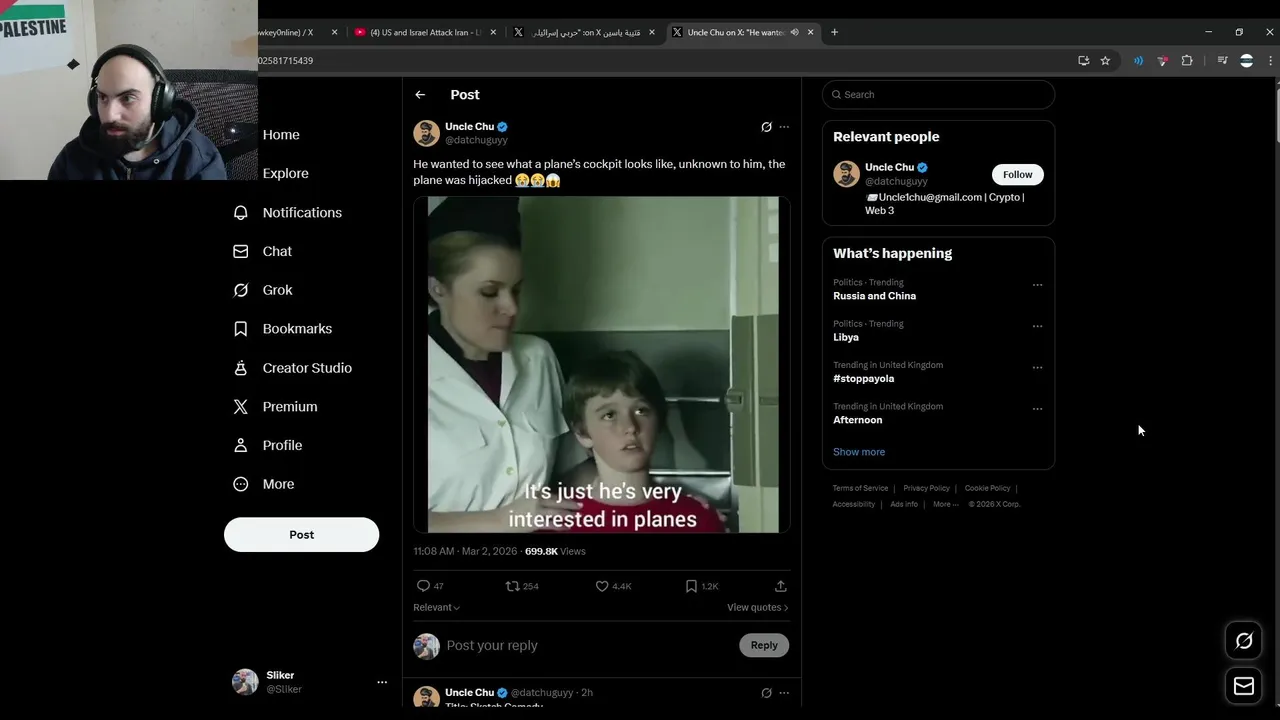Open the floating messages envelope button

(x=1244, y=686)
